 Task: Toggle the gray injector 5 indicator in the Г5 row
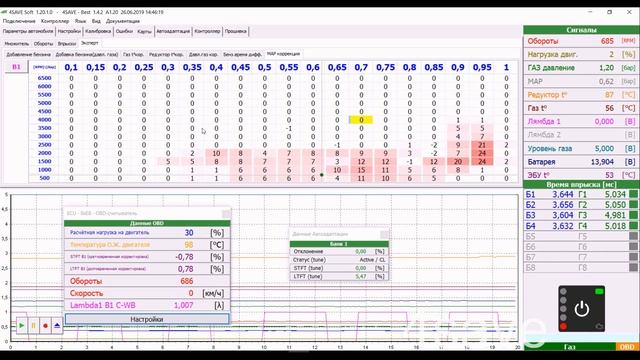point(634,236)
